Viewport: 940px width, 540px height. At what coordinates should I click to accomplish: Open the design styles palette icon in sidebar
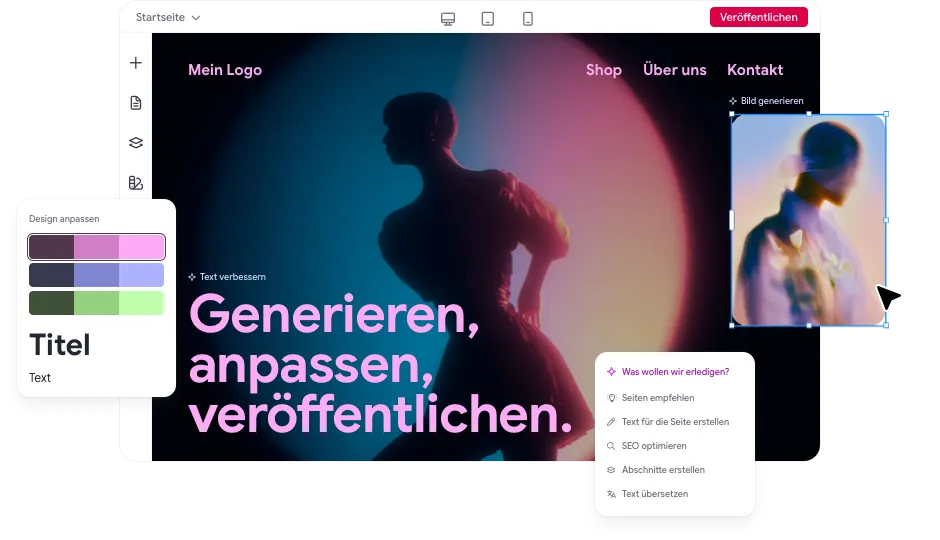pos(136,183)
